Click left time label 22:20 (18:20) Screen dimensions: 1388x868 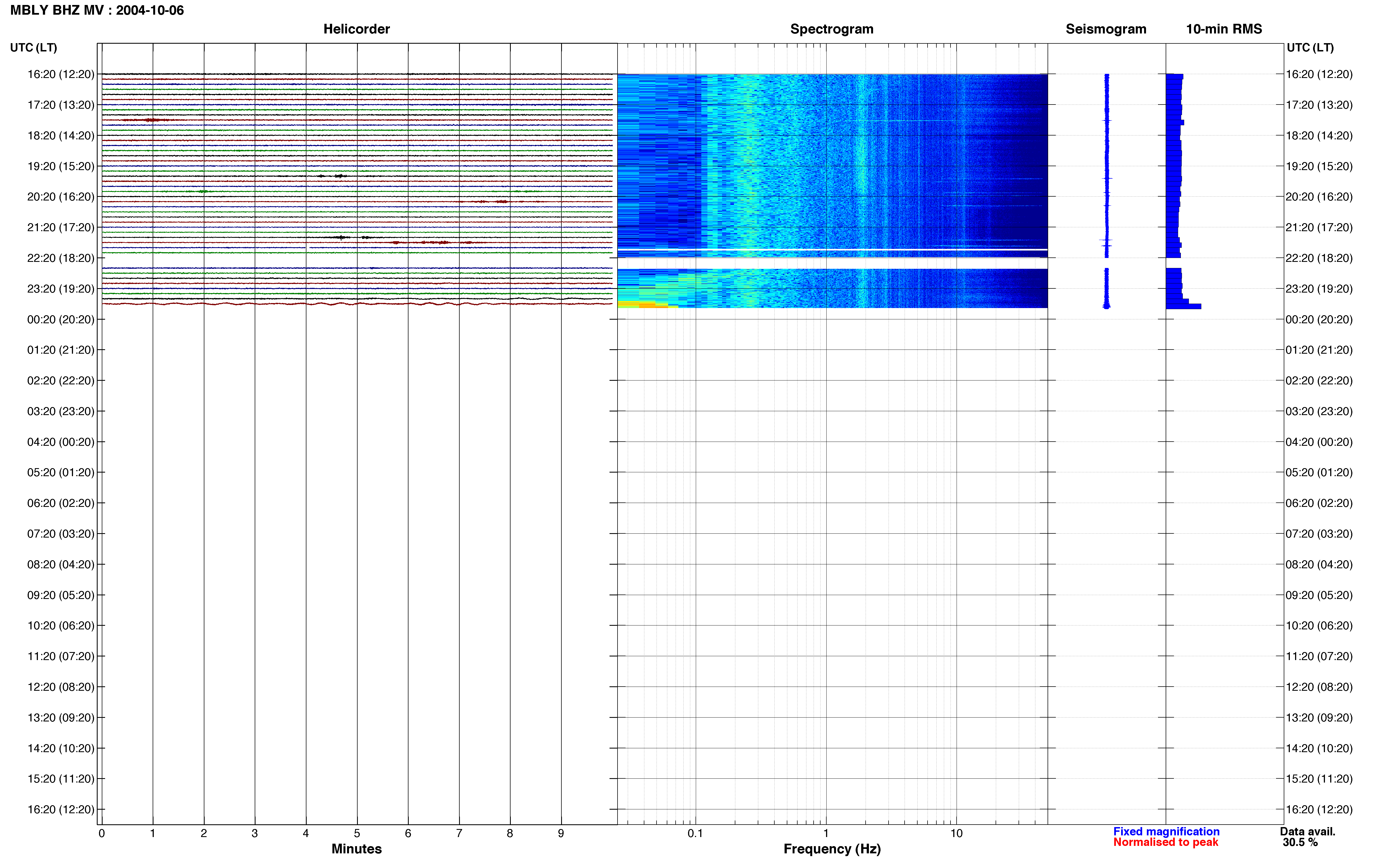(61, 258)
